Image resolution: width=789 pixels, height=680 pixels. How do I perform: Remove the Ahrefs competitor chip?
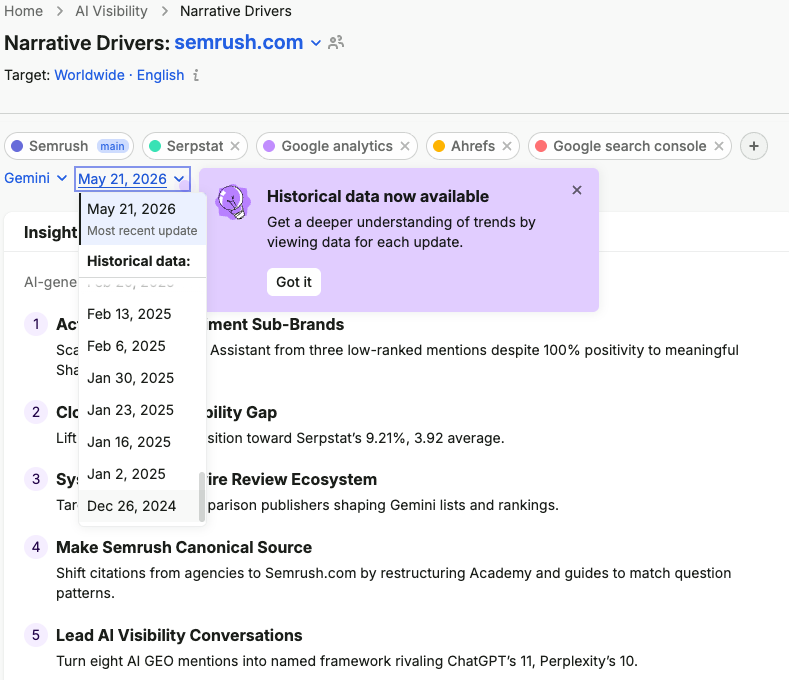[x=507, y=146]
